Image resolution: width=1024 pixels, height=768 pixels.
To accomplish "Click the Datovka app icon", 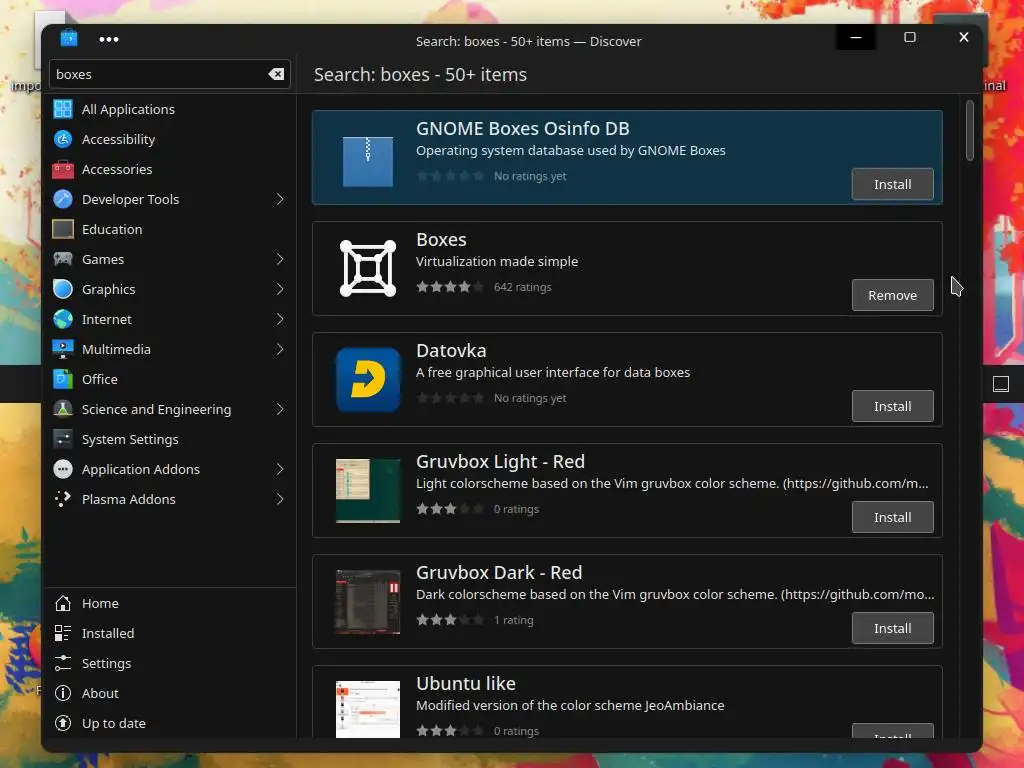I will tap(368, 379).
